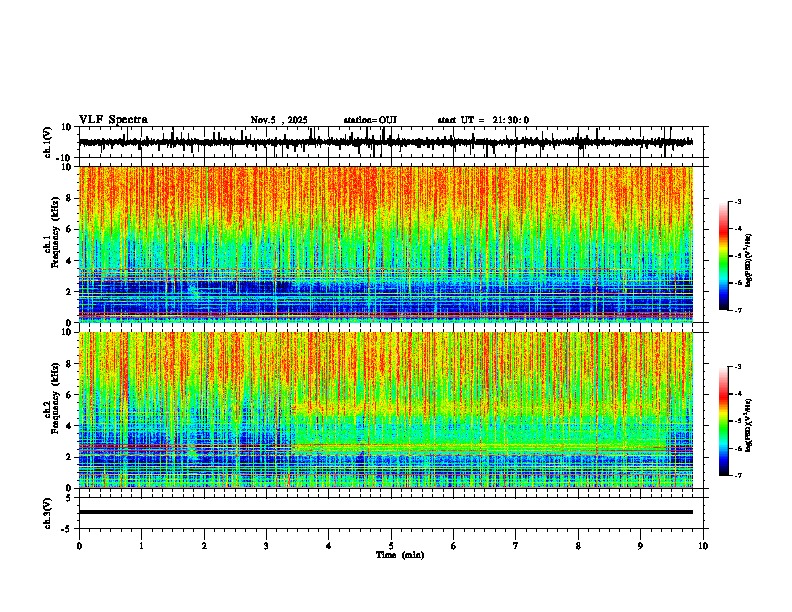Click the "6" kHz tick of ch.2 spectrogram
The image size is (792, 612).
click(69, 394)
